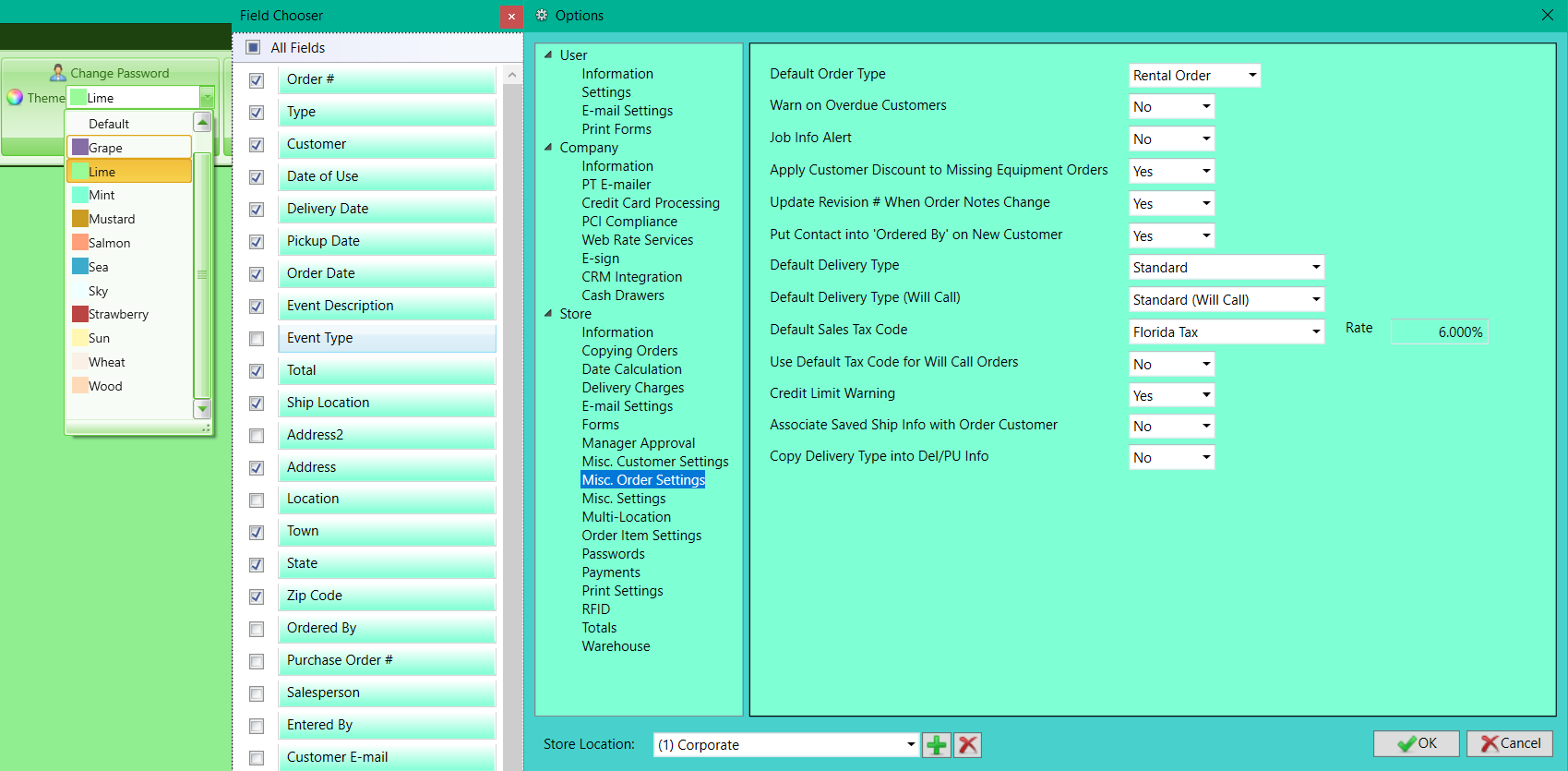Choose the Wheat theme entry
Viewport: 1568px width, 771px height.
coord(129,362)
